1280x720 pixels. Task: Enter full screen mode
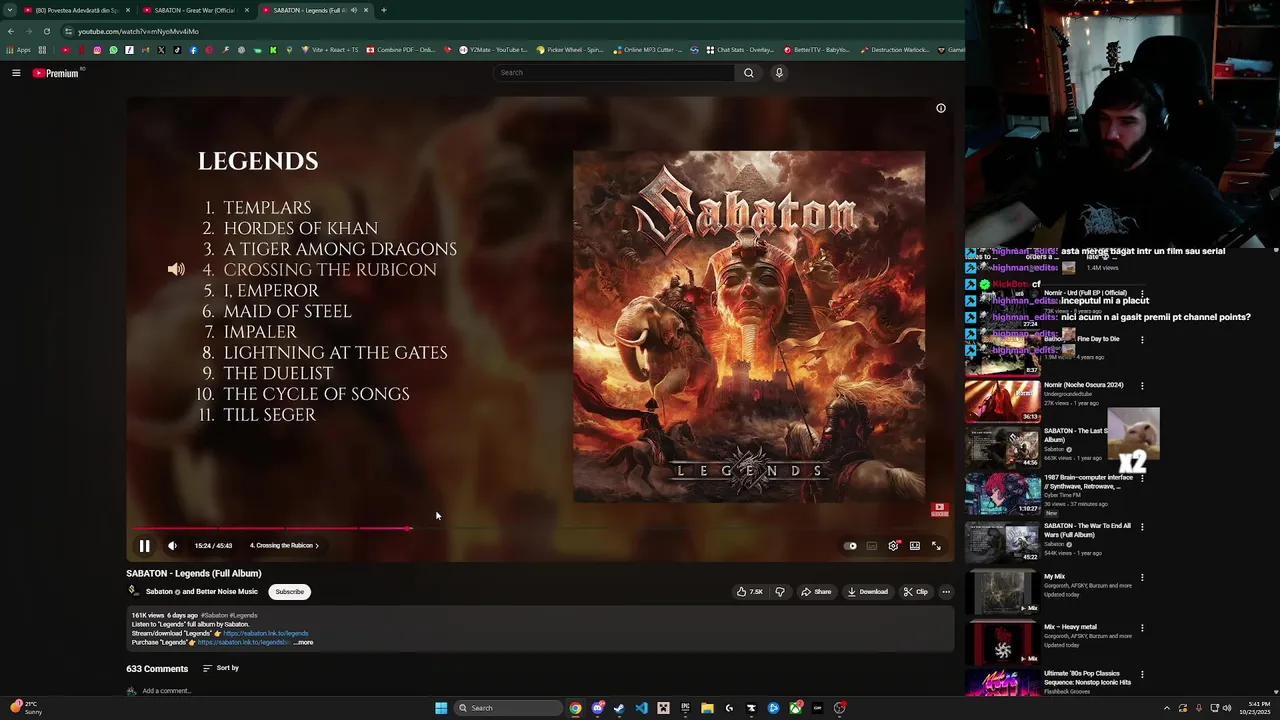click(x=936, y=546)
